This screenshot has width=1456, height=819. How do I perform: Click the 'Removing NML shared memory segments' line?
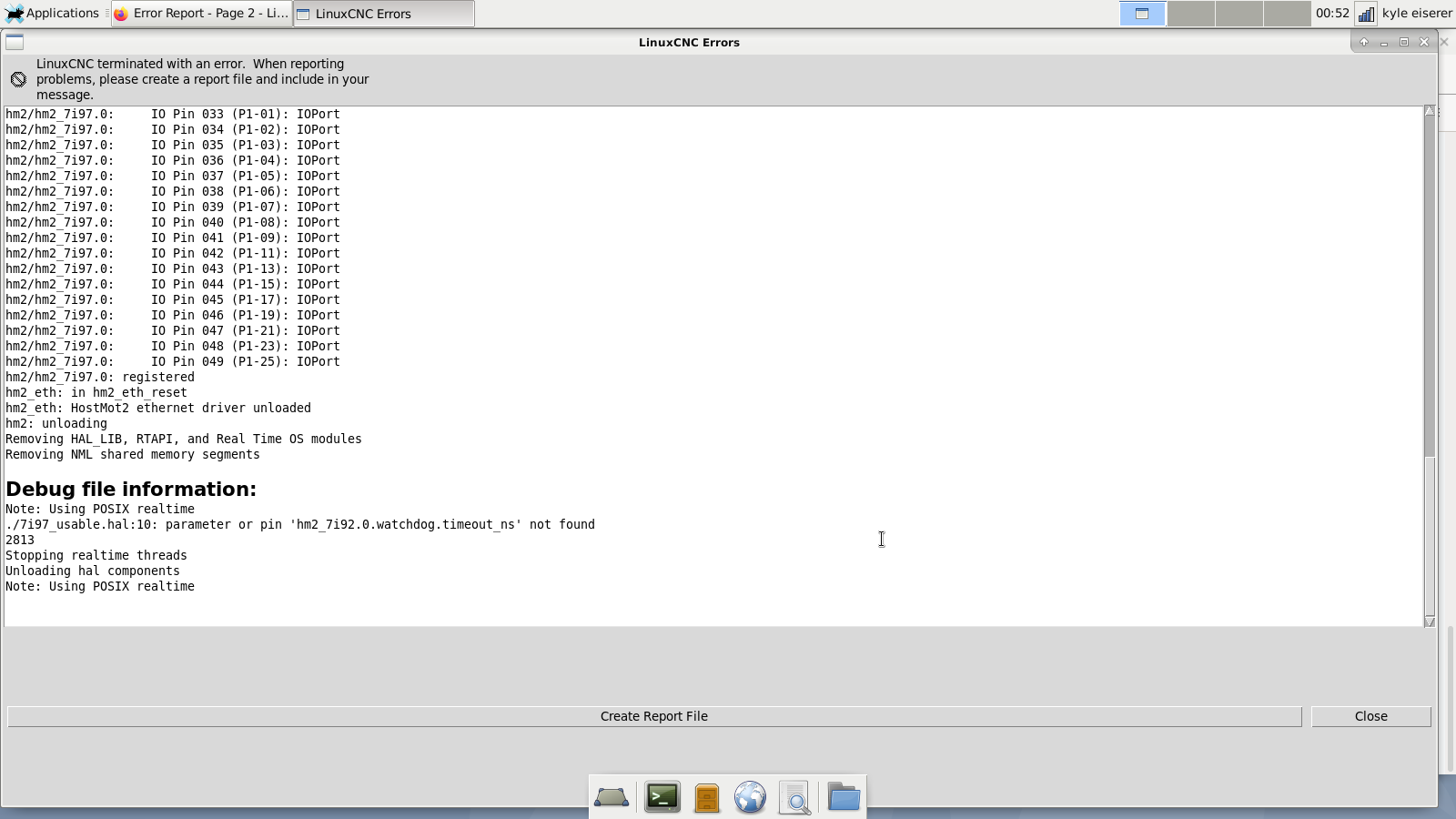click(x=133, y=454)
